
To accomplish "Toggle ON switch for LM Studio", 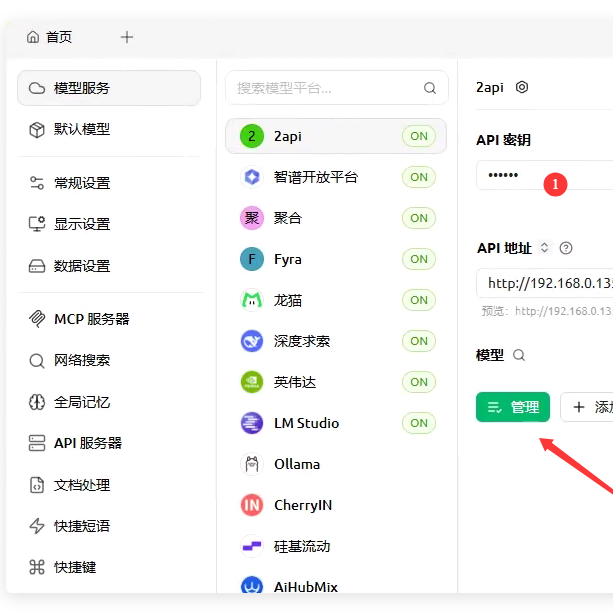I will click(x=419, y=423).
